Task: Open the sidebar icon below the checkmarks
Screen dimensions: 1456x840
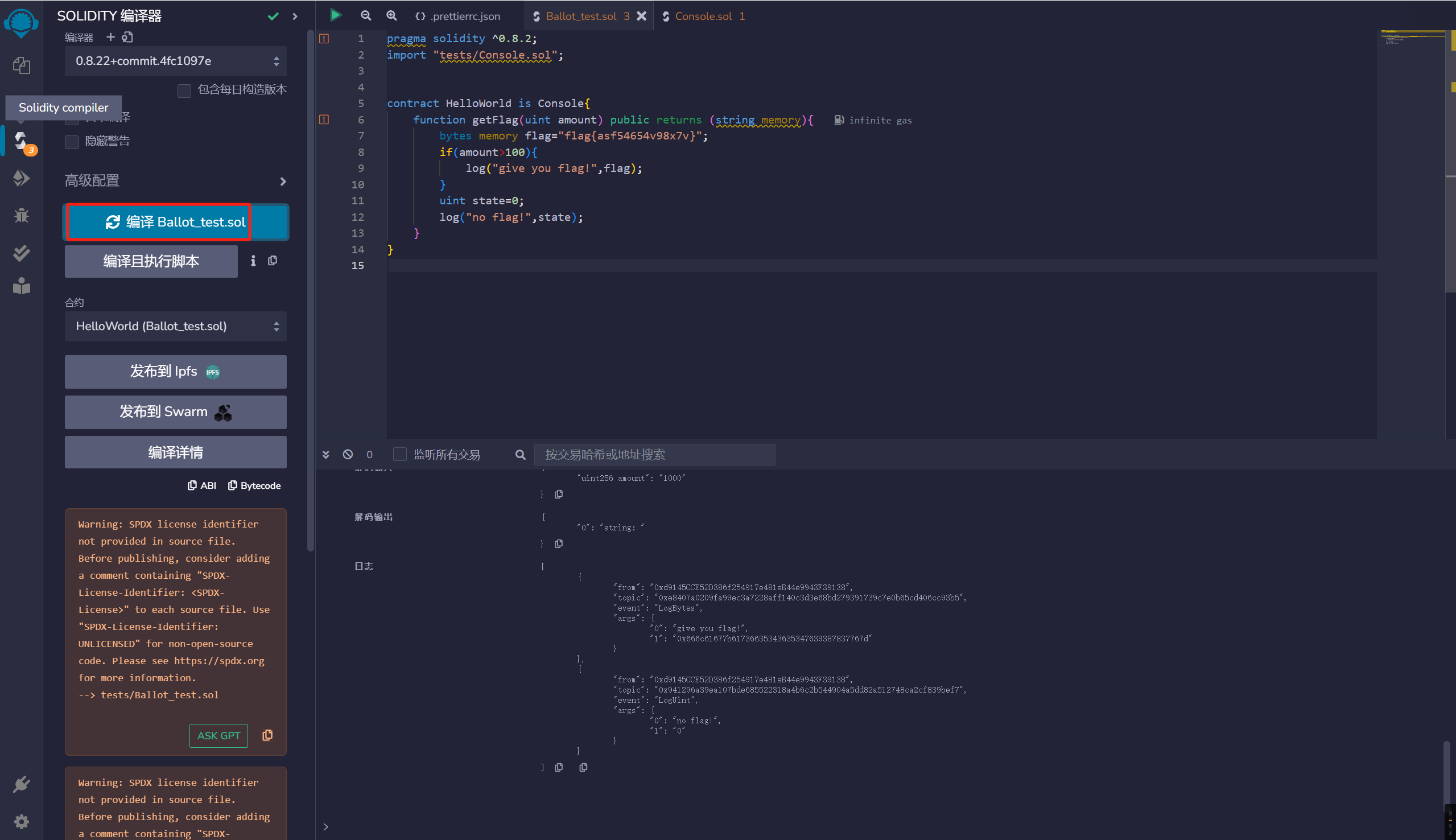Action: 21,286
